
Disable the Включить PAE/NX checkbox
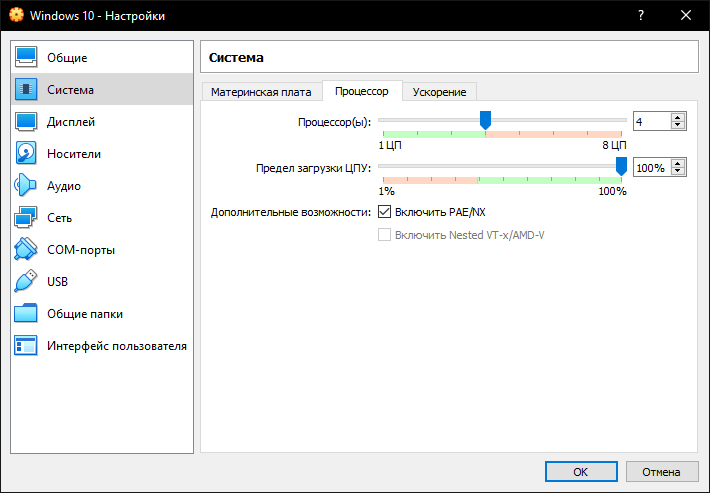coord(384,211)
